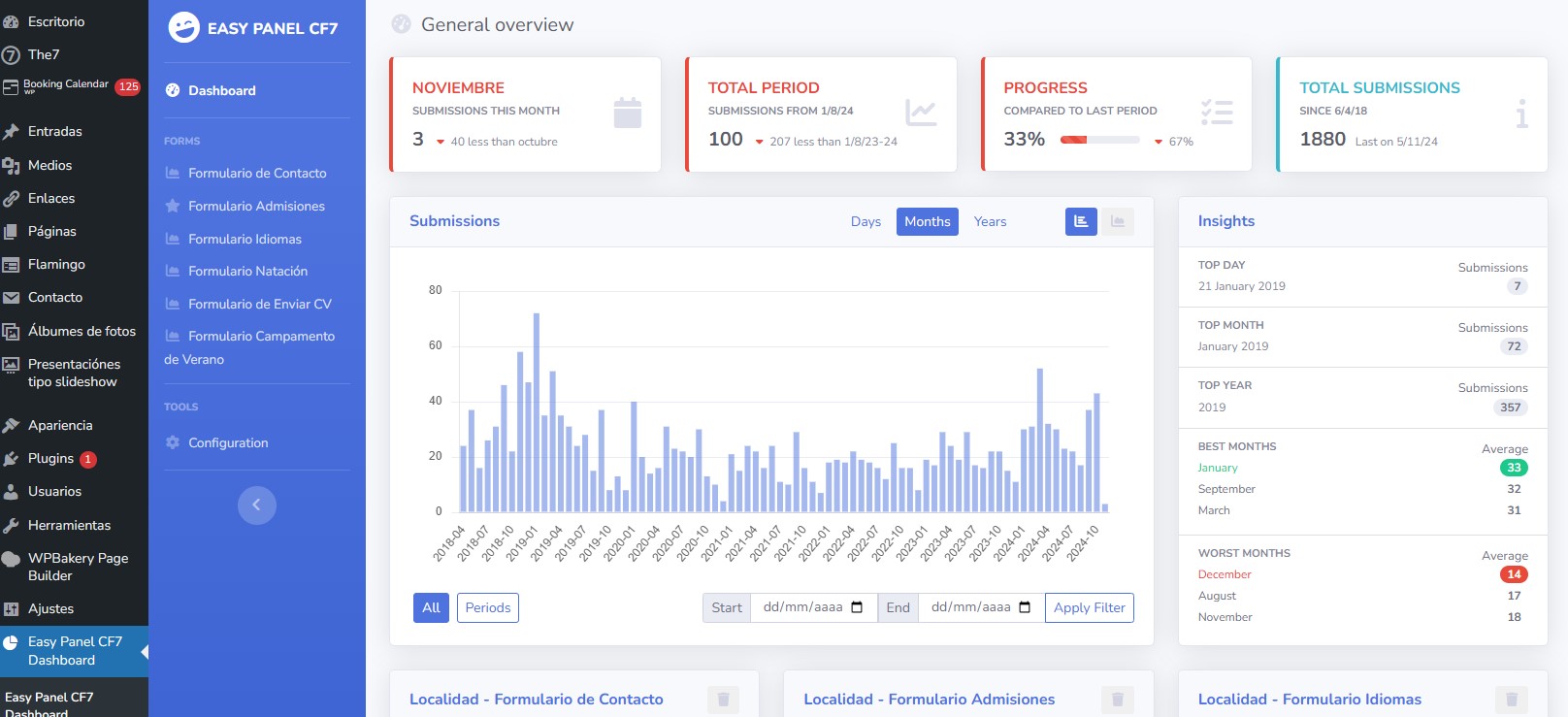The height and width of the screenshot is (717, 1568).
Task: Click the Progress red bar indicator
Action: (1074, 140)
